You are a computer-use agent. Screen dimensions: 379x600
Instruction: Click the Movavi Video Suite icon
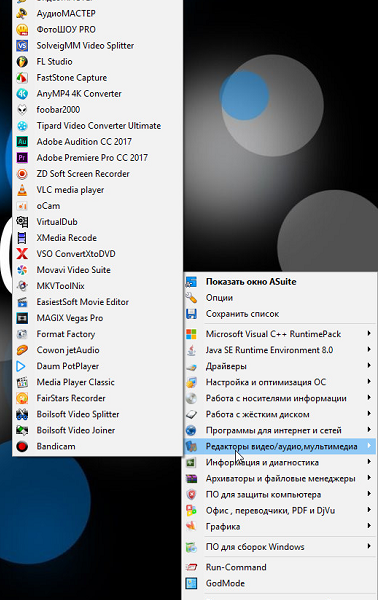(22, 270)
